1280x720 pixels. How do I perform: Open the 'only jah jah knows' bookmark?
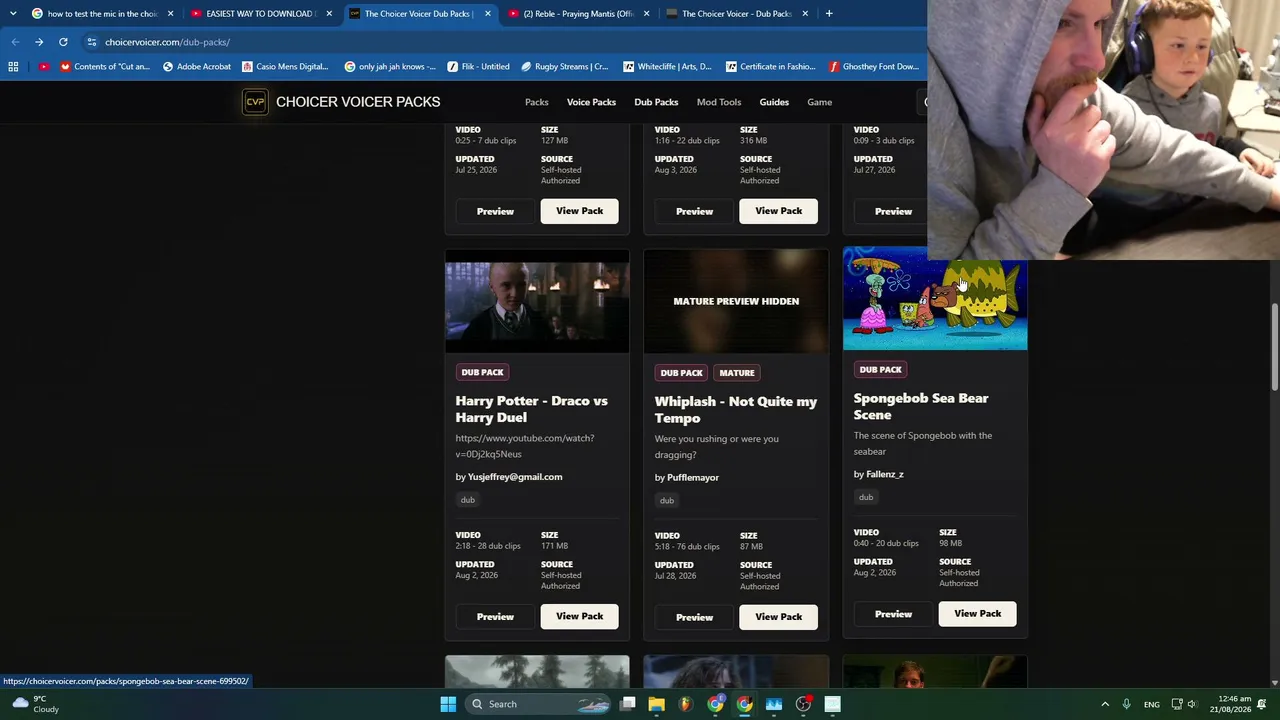390,67
